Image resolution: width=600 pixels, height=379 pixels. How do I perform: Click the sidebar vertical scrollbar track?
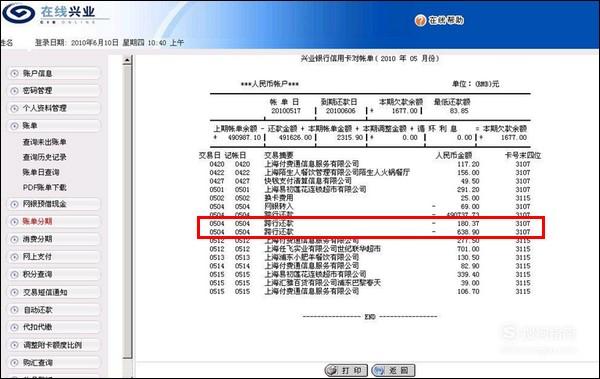point(127,211)
